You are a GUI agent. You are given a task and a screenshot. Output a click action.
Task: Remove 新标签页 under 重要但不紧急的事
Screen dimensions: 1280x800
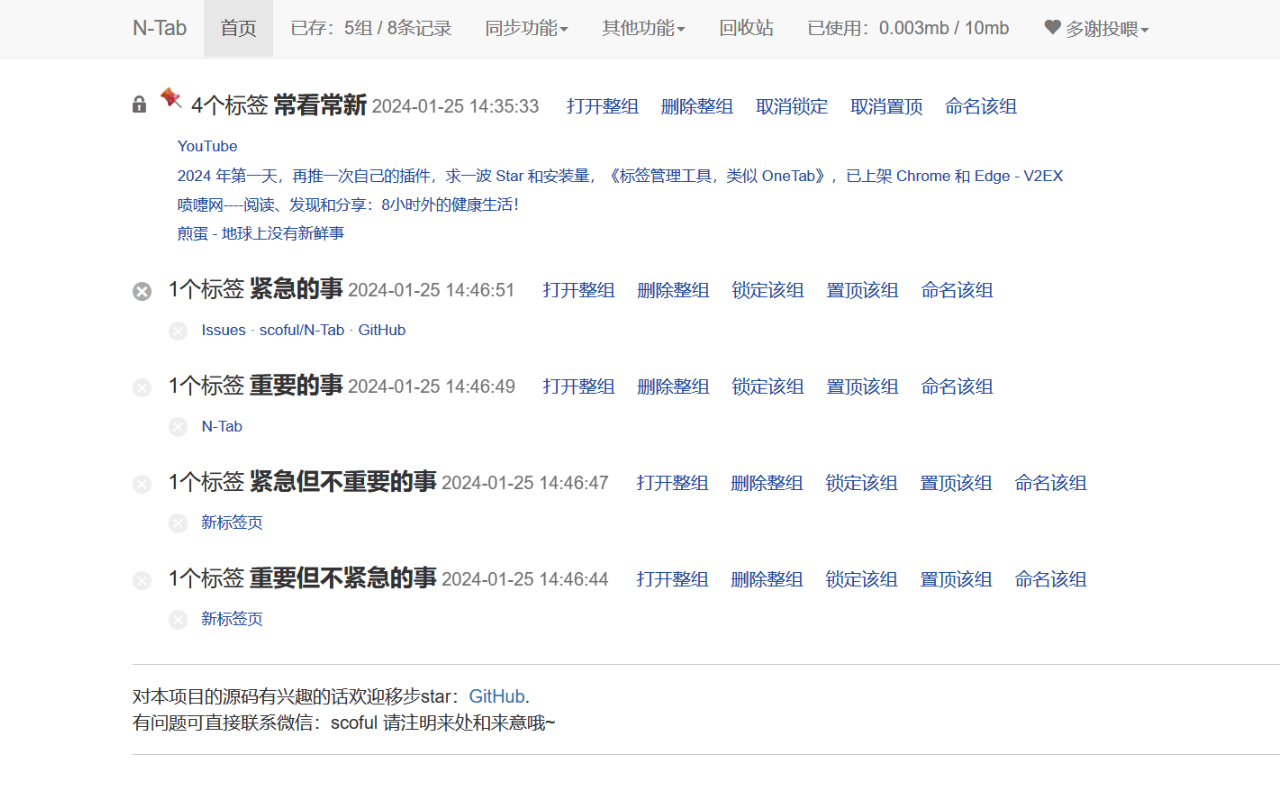pos(178,619)
